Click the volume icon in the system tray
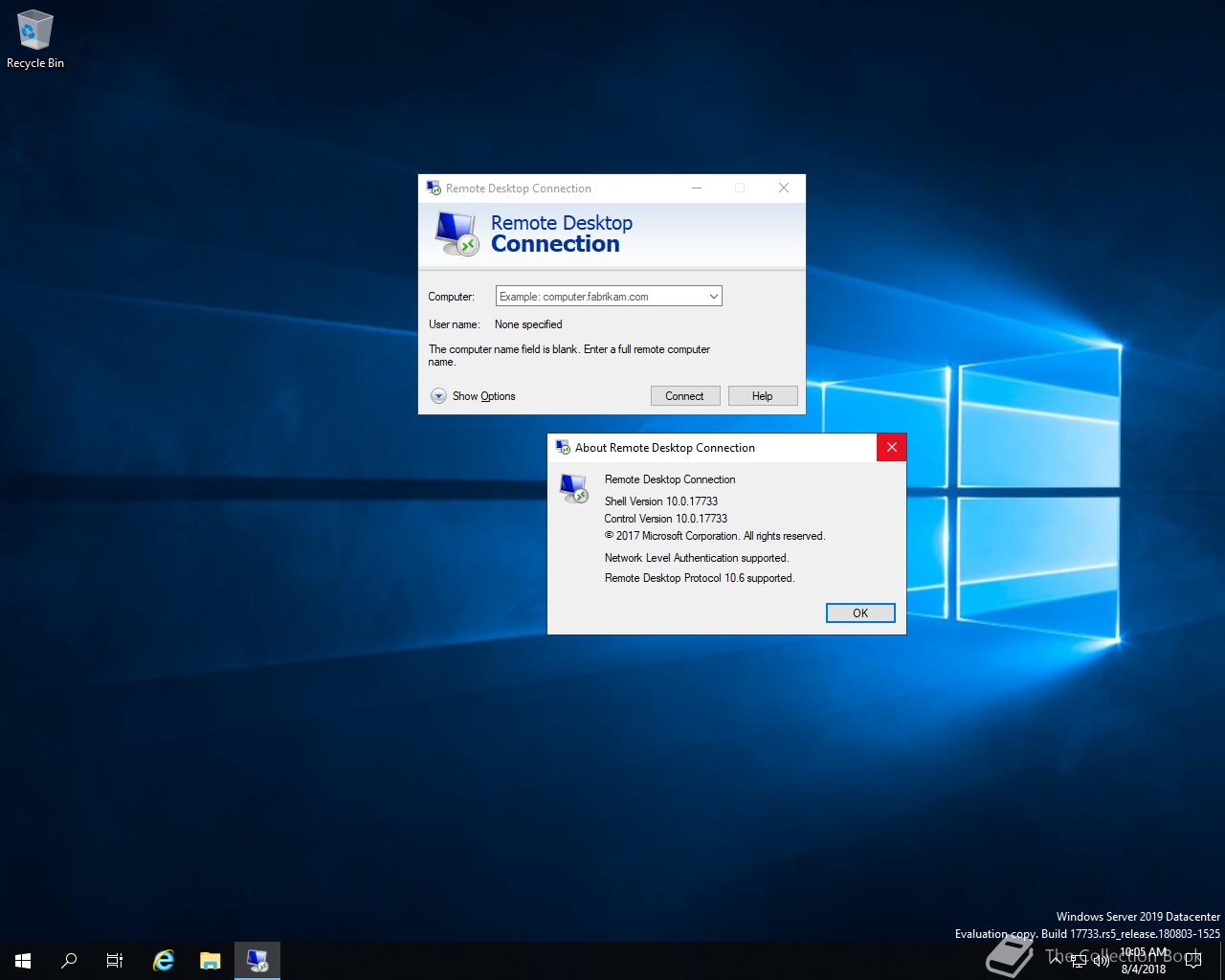The width and height of the screenshot is (1225, 980). coord(1101,961)
